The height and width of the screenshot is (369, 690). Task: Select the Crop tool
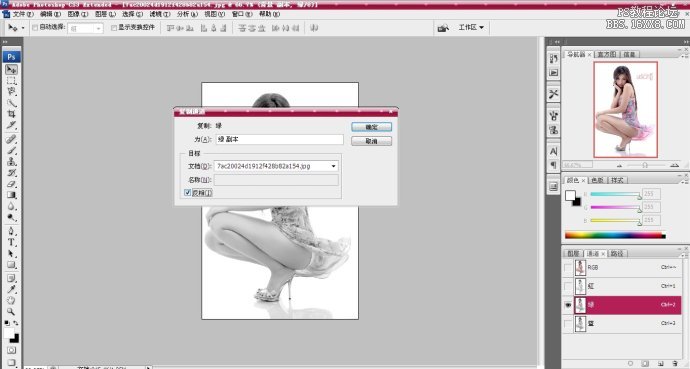(11, 114)
